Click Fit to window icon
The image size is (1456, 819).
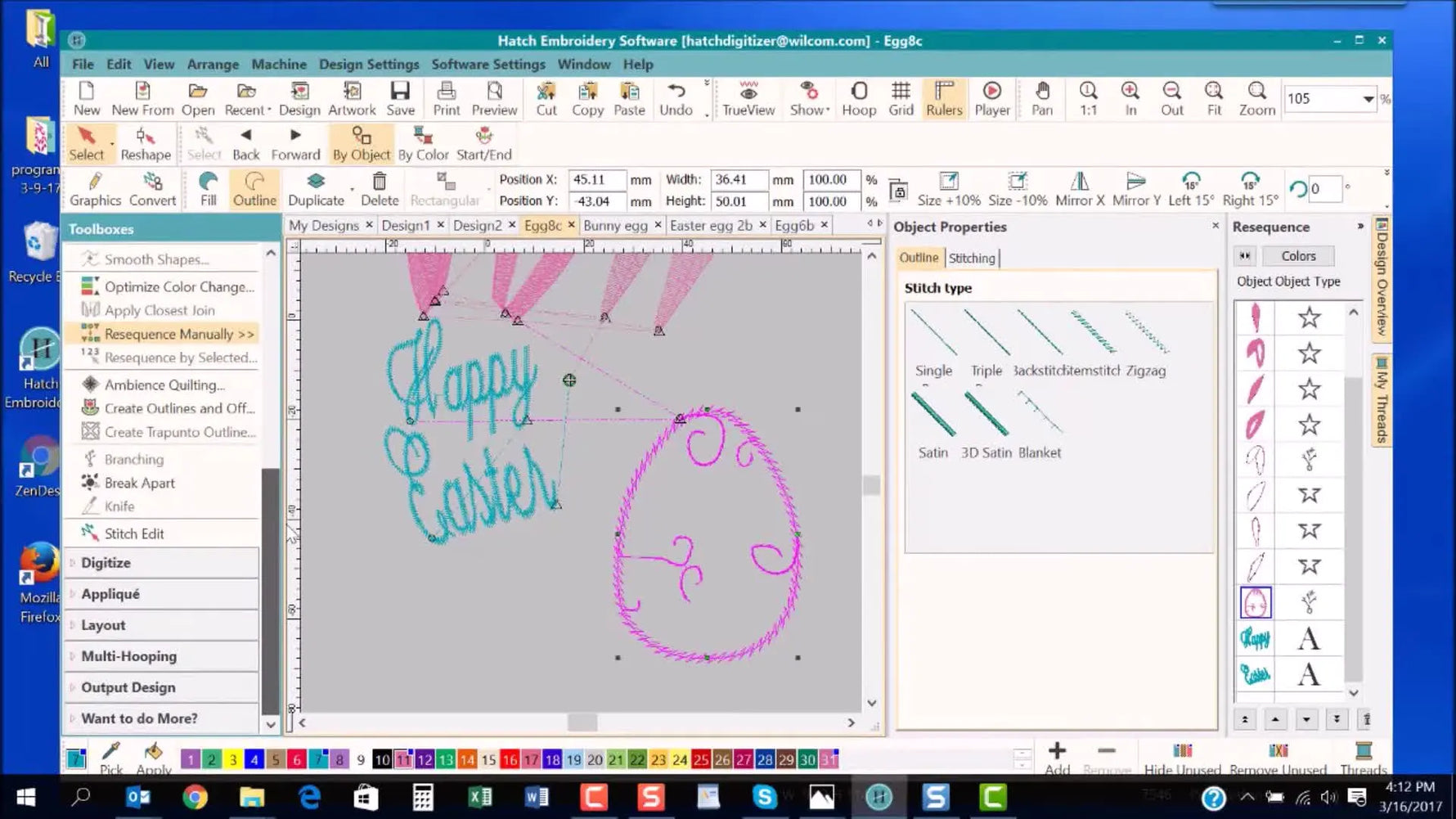pyautogui.click(x=1214, y=99)
